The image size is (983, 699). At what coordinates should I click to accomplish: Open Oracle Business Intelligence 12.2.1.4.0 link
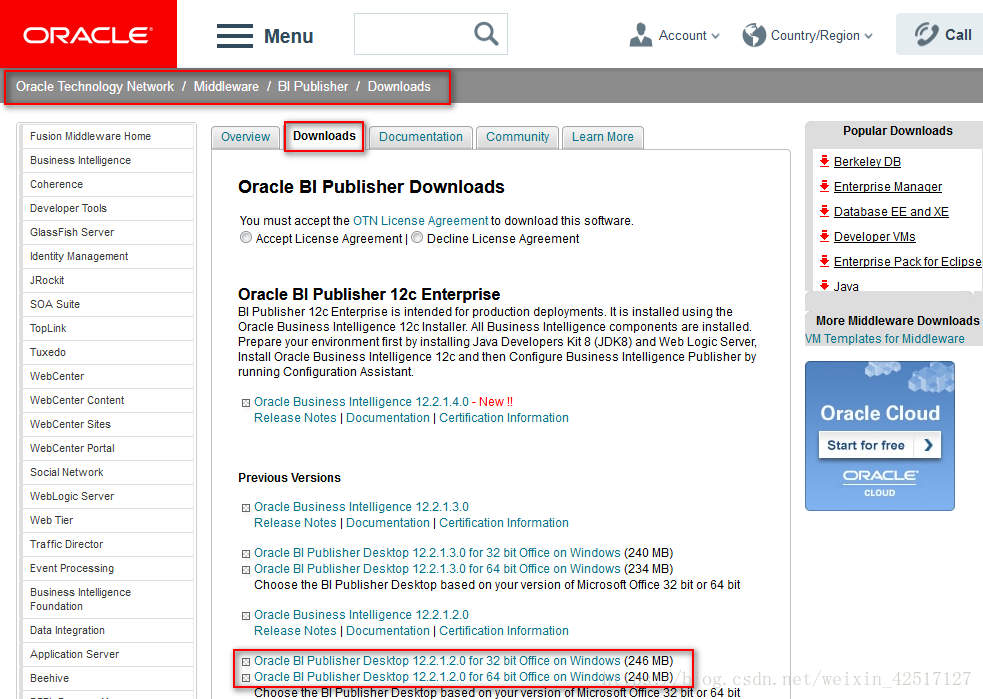pyautogui.click(x=361, y=402)
